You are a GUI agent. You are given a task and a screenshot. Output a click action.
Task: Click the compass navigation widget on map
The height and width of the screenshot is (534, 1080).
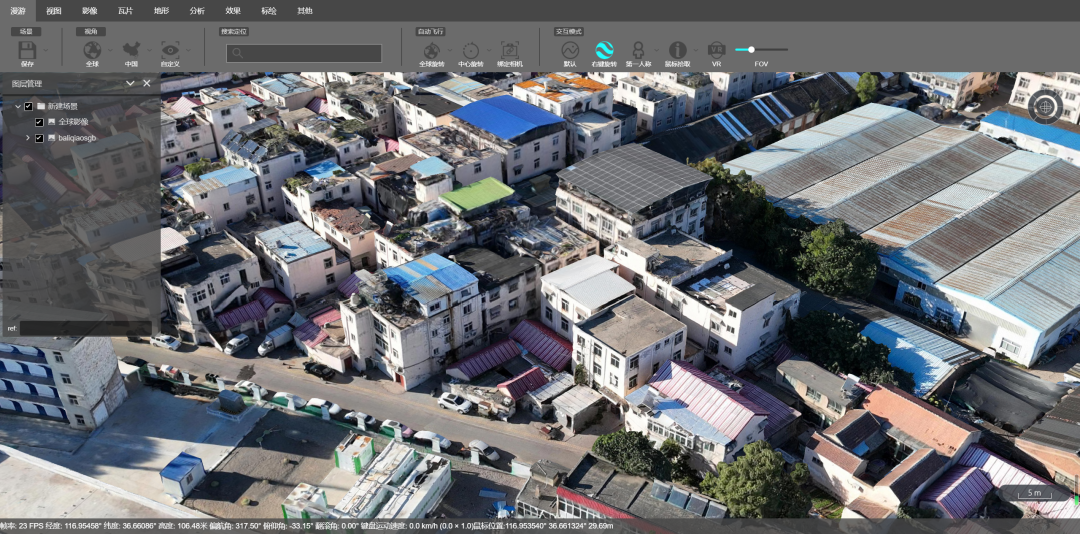click(x=1045, y=107)
